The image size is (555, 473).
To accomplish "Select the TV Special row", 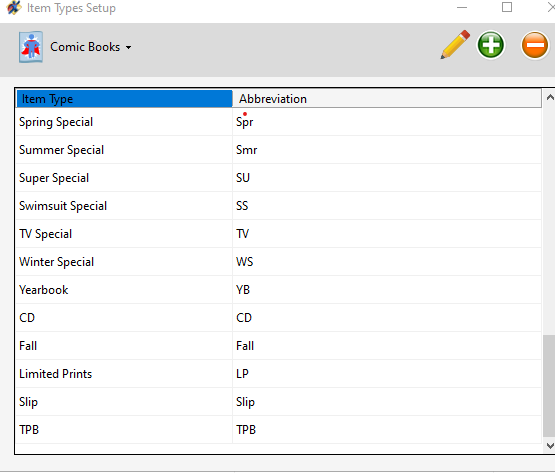I will pyautogui.click(x=279, y=234).
